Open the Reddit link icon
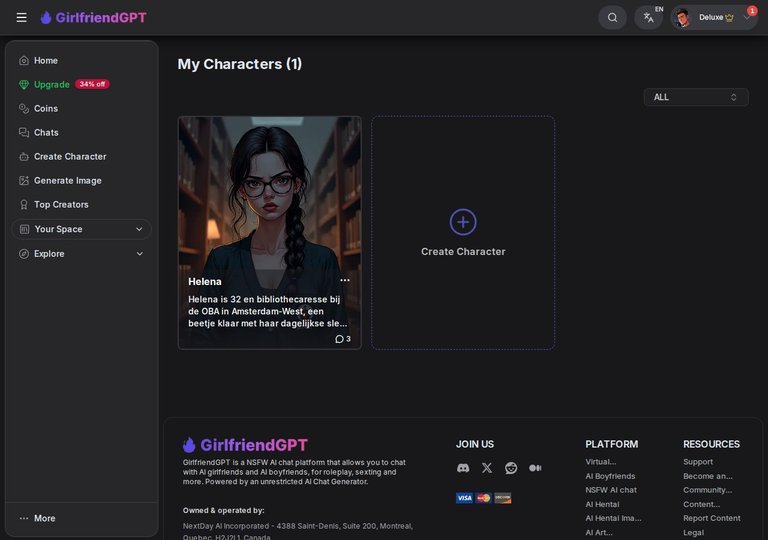768x540 pixels. [x=511, y=468]
